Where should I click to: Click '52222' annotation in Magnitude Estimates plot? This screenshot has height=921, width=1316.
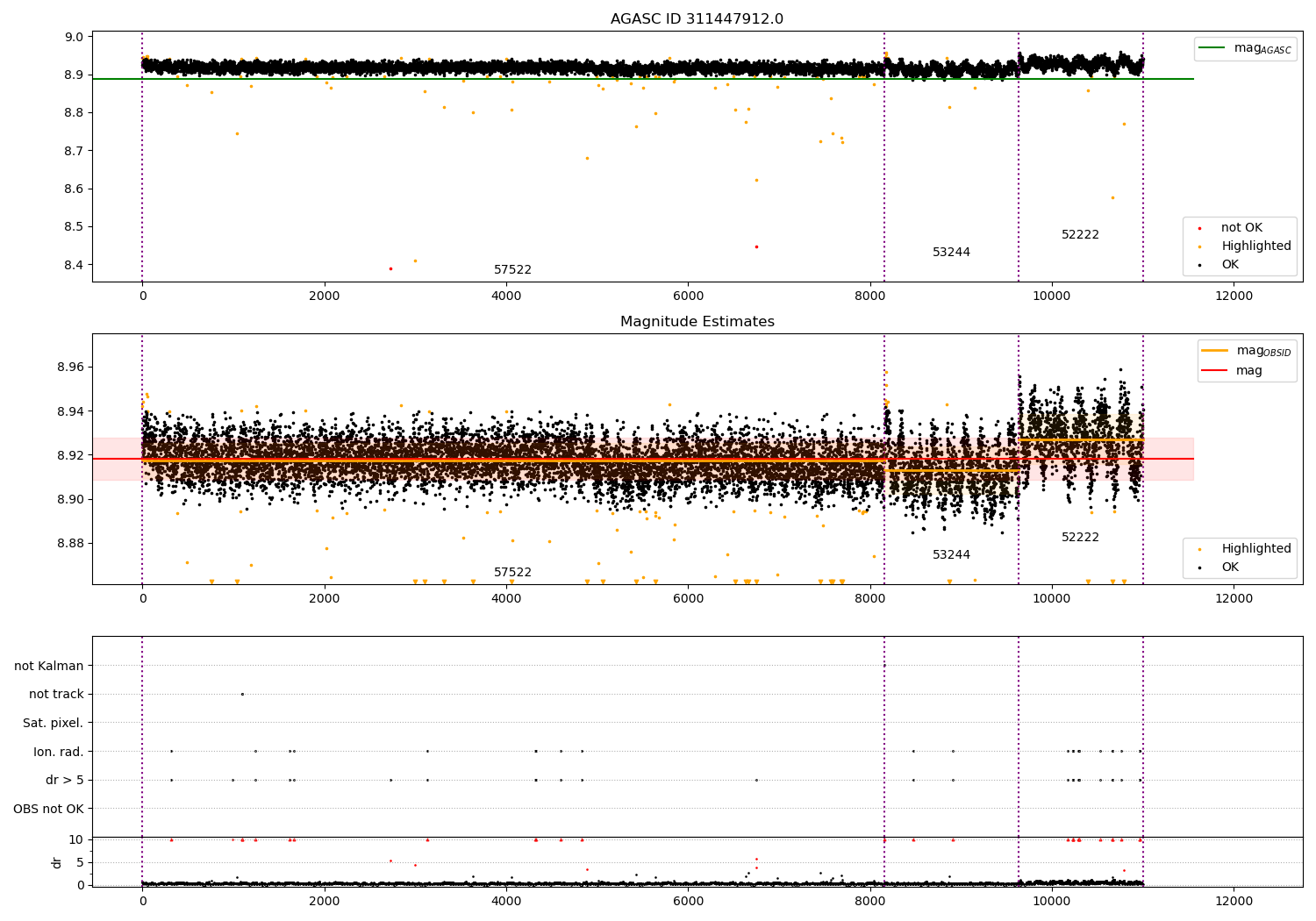[x=1080, y=538]
